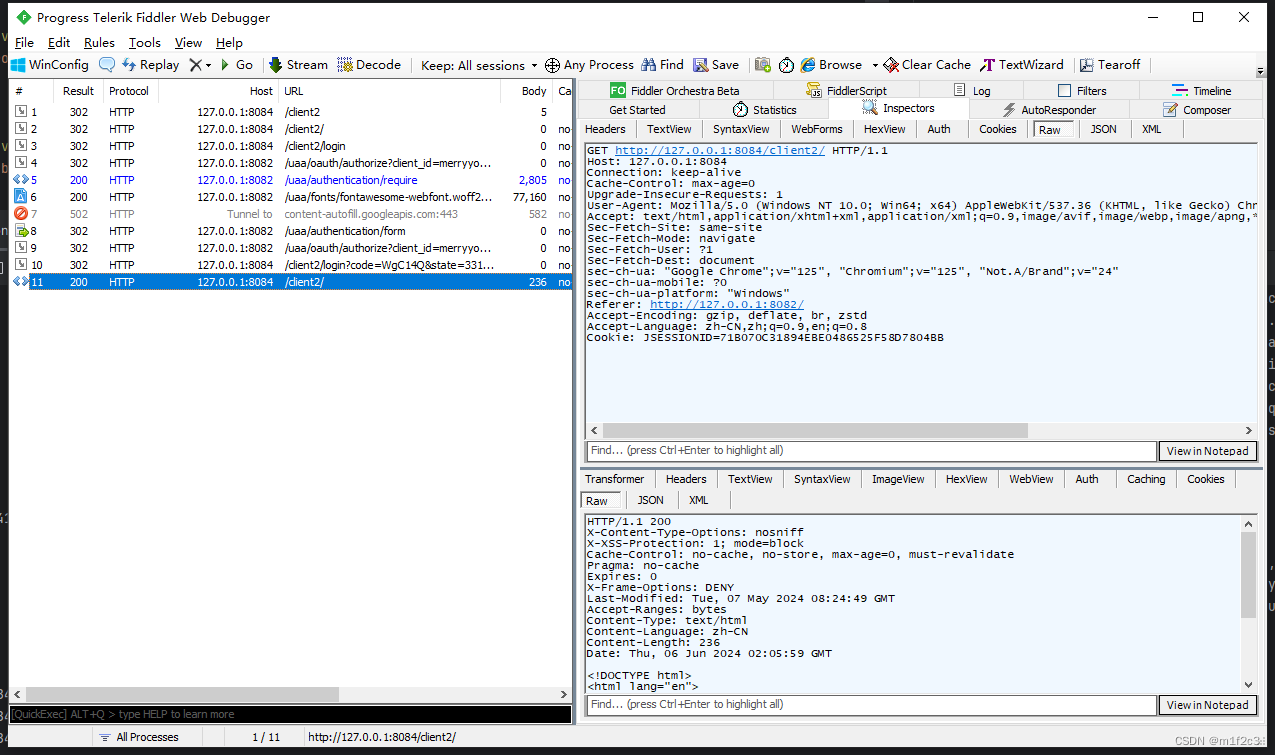Click the comment speech bubble icon
The image size is (1275, 755).
coord(106,65)
